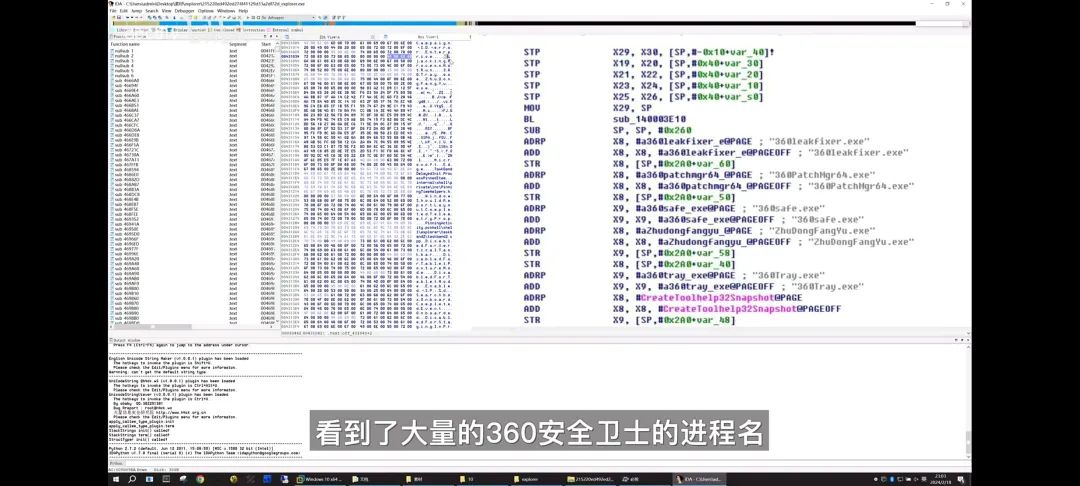Select nullsub_6 in the functions list
The width and height of the screenshot is (1080, 486).
coord(124,76)
